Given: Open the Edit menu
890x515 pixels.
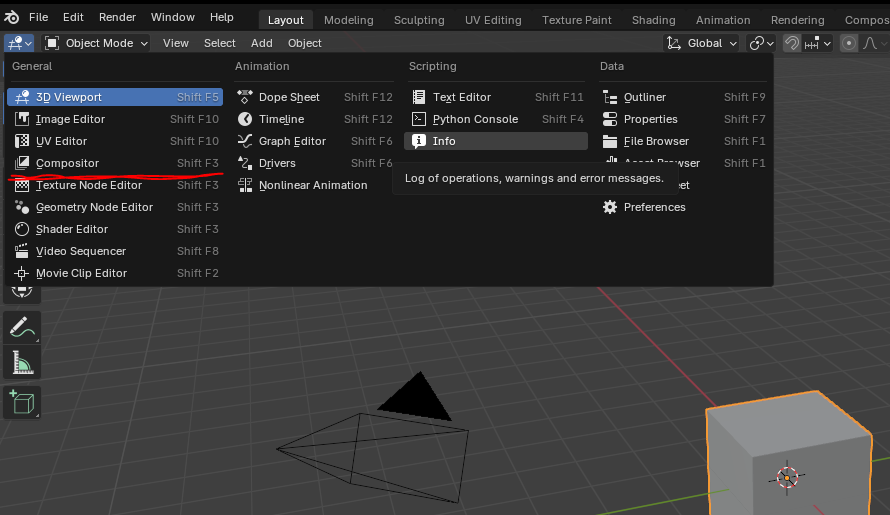Looking at the screenshot, I should 73,17.
